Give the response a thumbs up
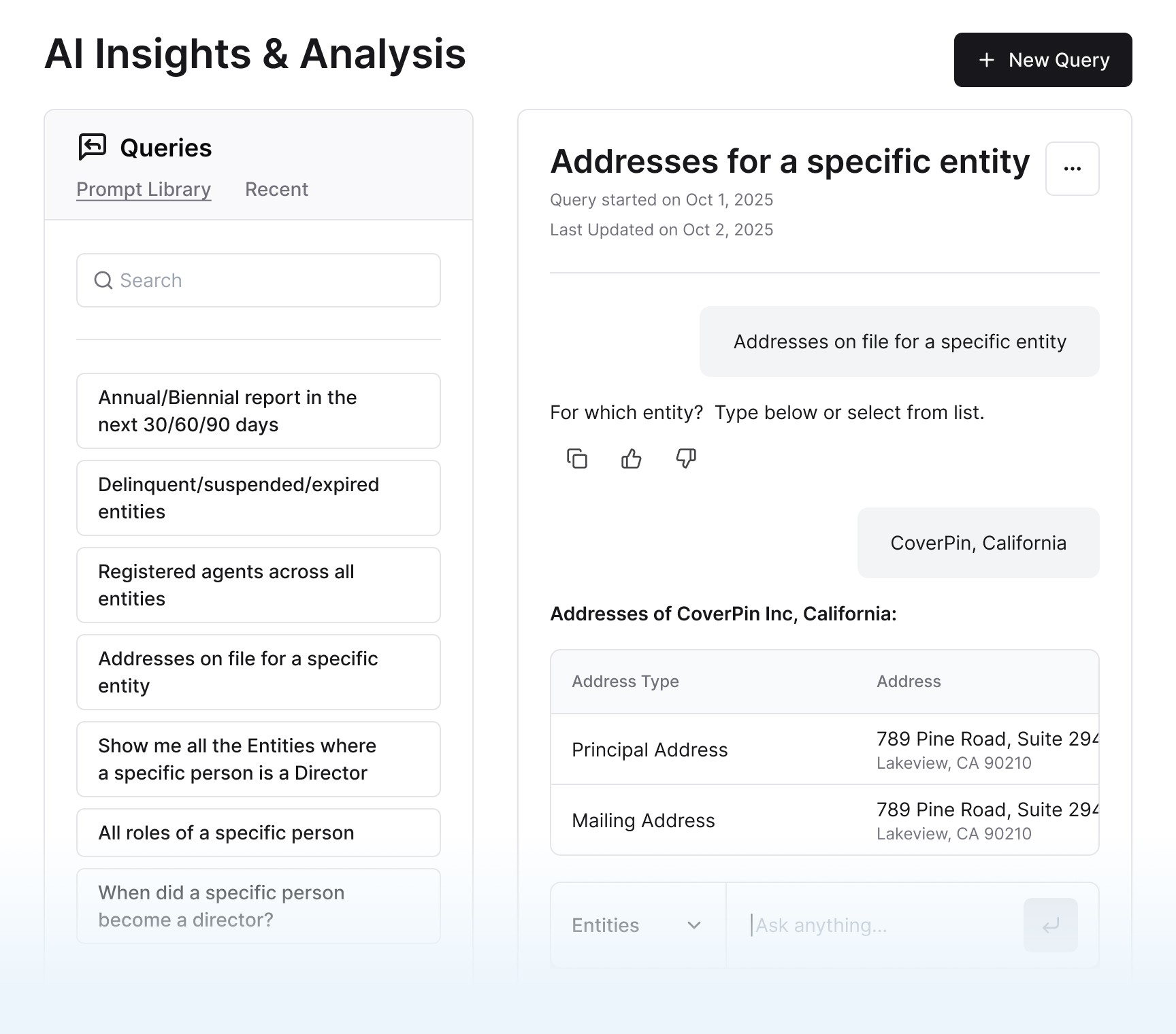The image size is (1176, 1034). [632, 458]
